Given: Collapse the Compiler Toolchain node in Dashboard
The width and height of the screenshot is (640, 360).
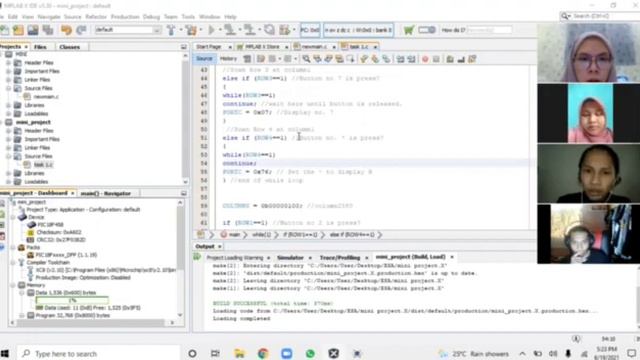Looking at the screenshot, I should (x=13, y=262).
